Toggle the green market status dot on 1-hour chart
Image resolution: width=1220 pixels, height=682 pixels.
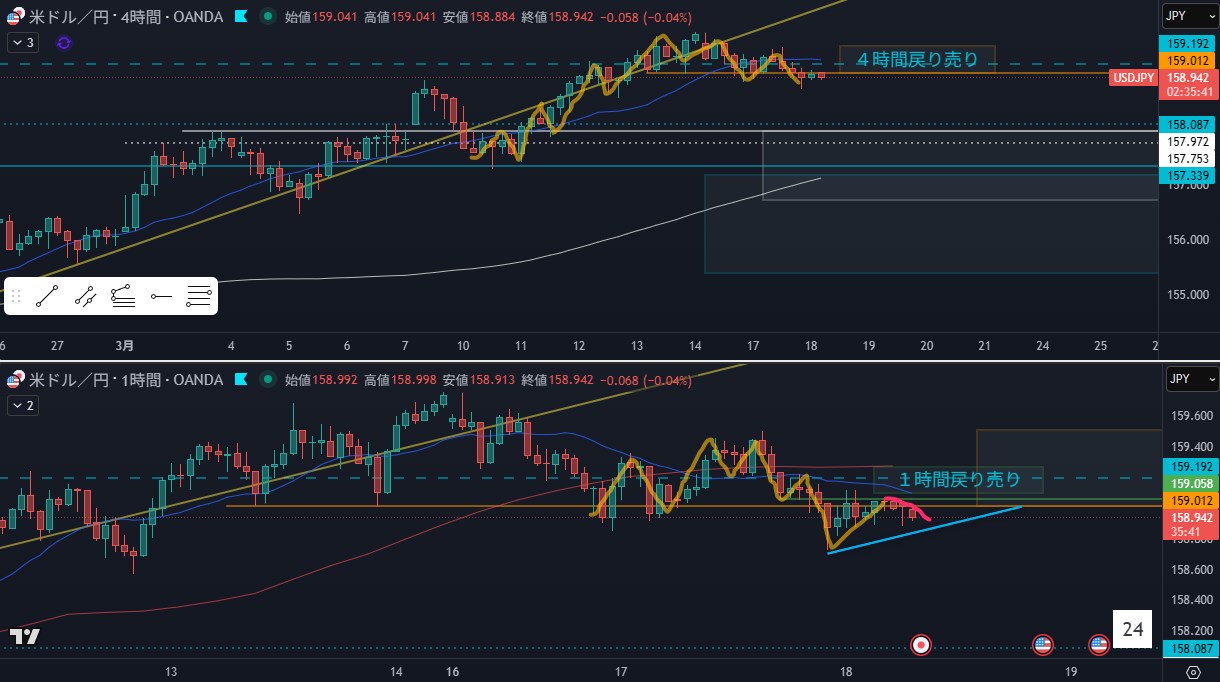pyautogui.click(x=266, y=380)
